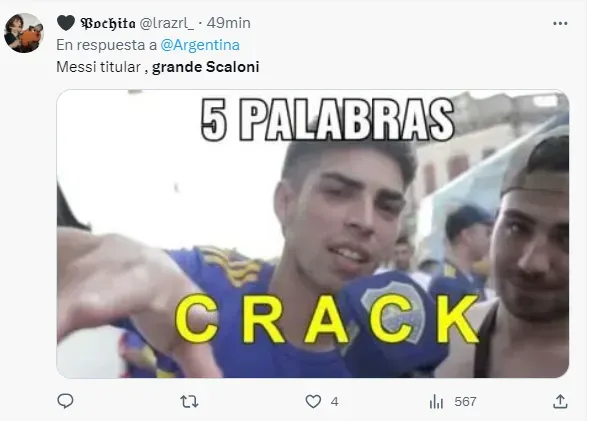The width and height of the screenshot is (613, 421).
Task: Click the yellow CRACK caption on image
Action: pyautogui.click(x=327, y=319)
